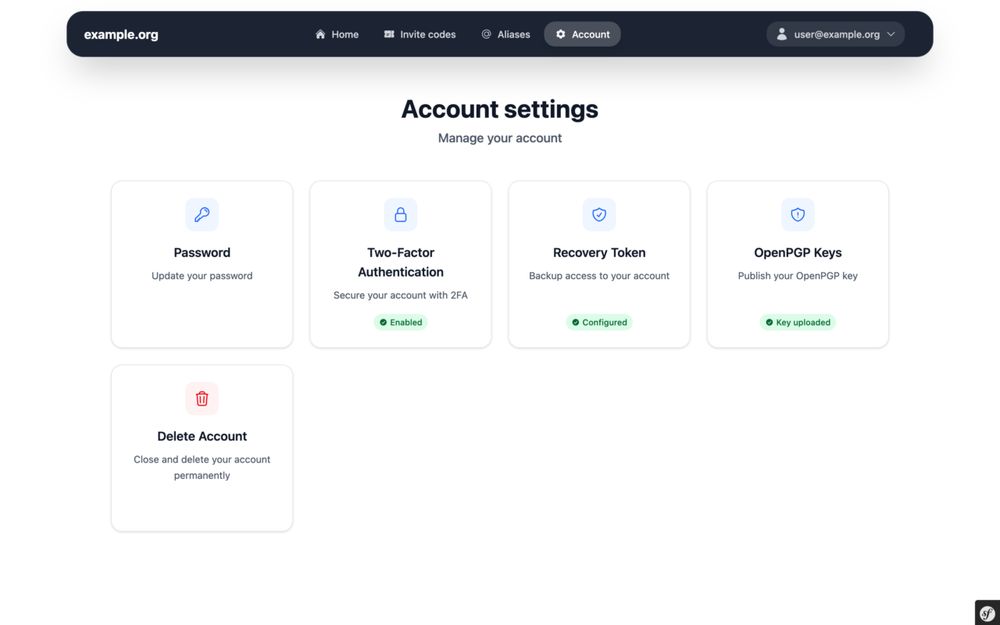The image size is (1000, 625).
Task: Click 'Backup access to your account' text
Action: click(x=599, y=276)
